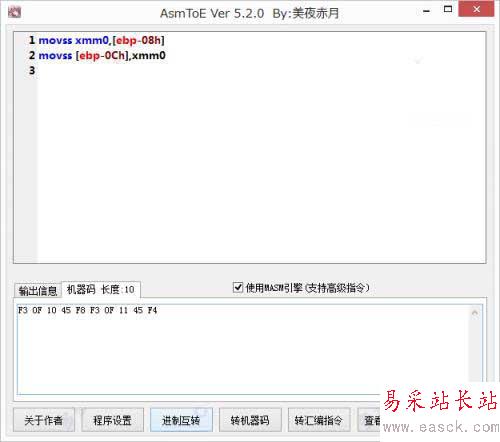Viewport: 500px width, 442px height.
Task: Click the 进制互转 button
Action: pyautogui.click(x=181, y=420)
